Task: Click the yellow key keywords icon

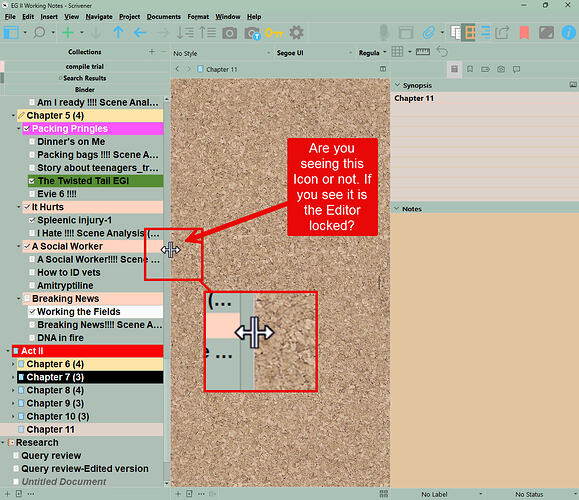Action: [274, 33]
